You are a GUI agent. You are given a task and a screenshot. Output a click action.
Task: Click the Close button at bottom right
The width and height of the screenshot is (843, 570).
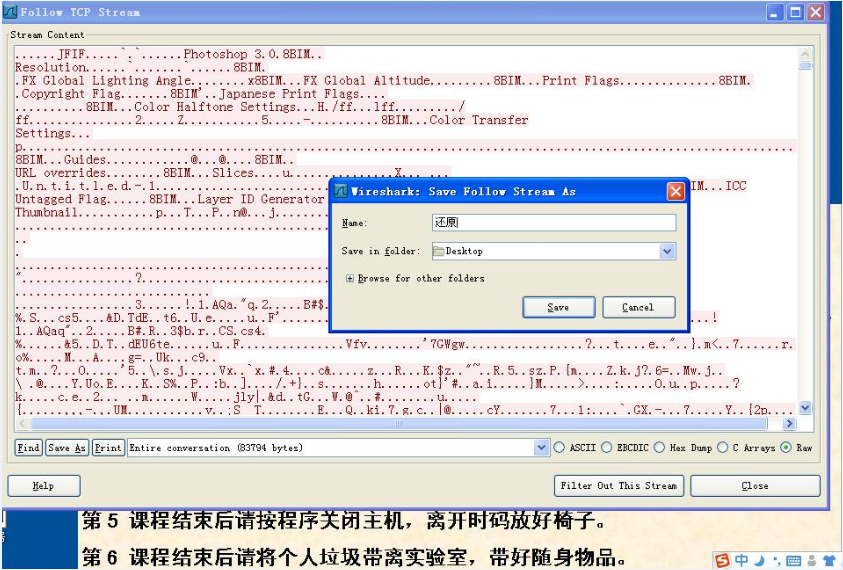pyautogui.click(x=755, y=486)
